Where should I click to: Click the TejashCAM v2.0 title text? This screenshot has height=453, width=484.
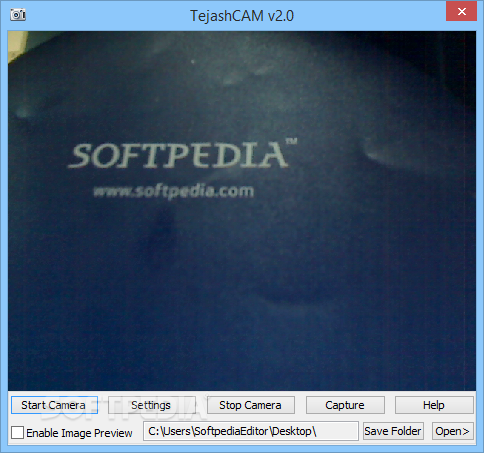click(242, 16)
